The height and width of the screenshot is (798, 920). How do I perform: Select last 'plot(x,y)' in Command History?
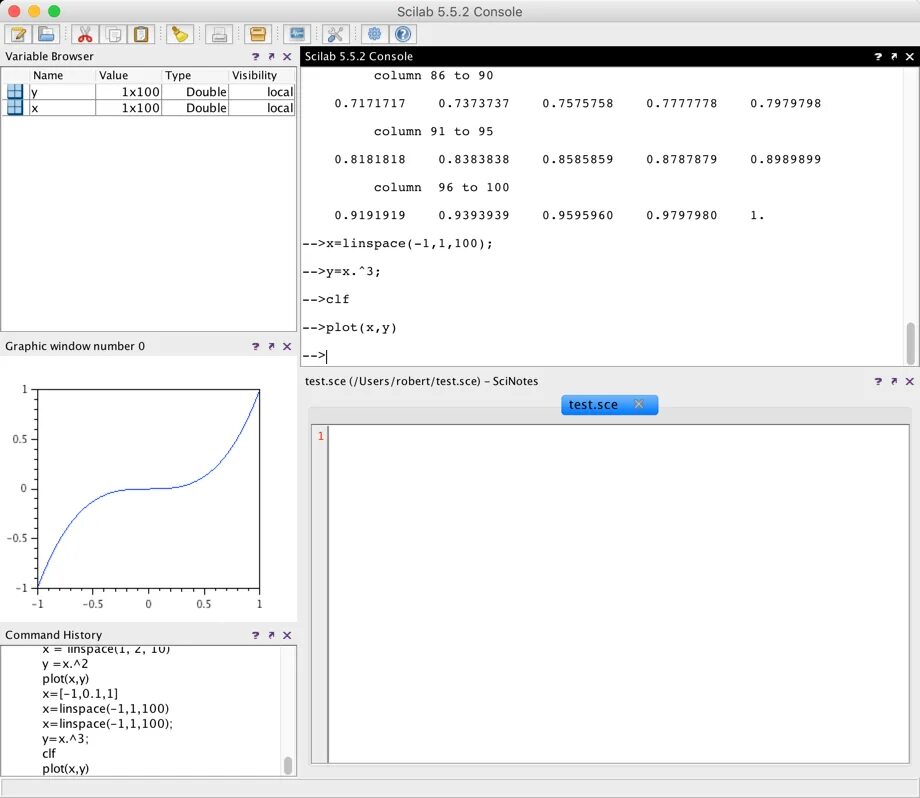click(x=65, y=769)
